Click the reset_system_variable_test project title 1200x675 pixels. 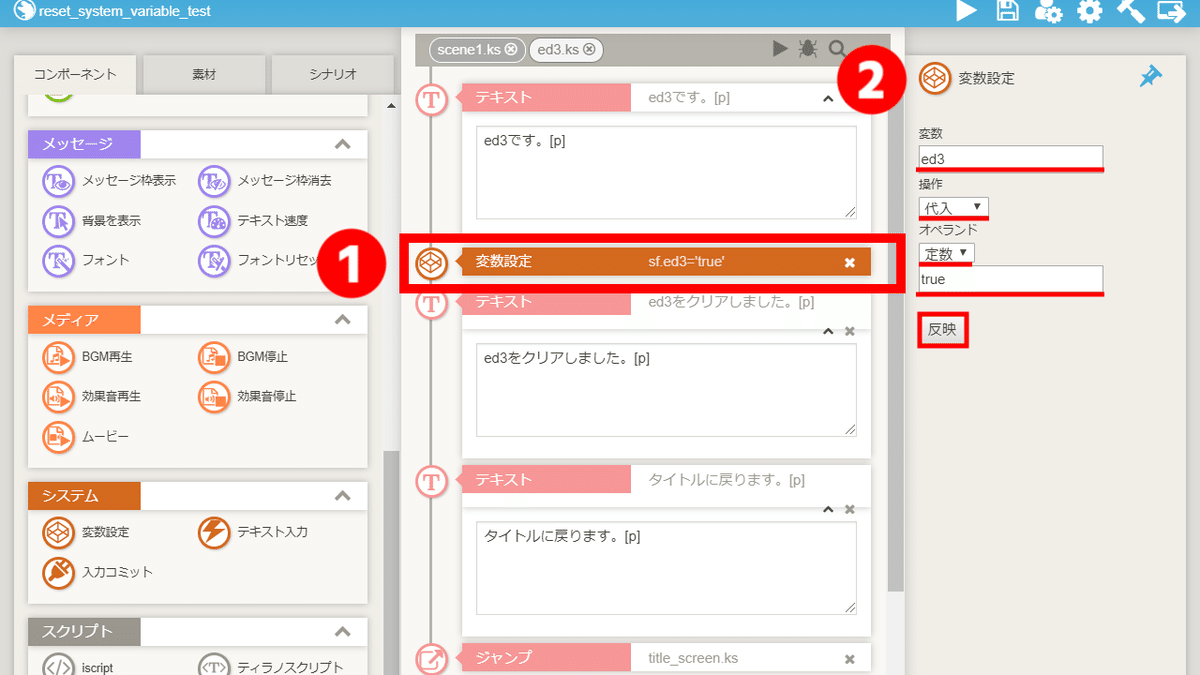coord(125,12)
